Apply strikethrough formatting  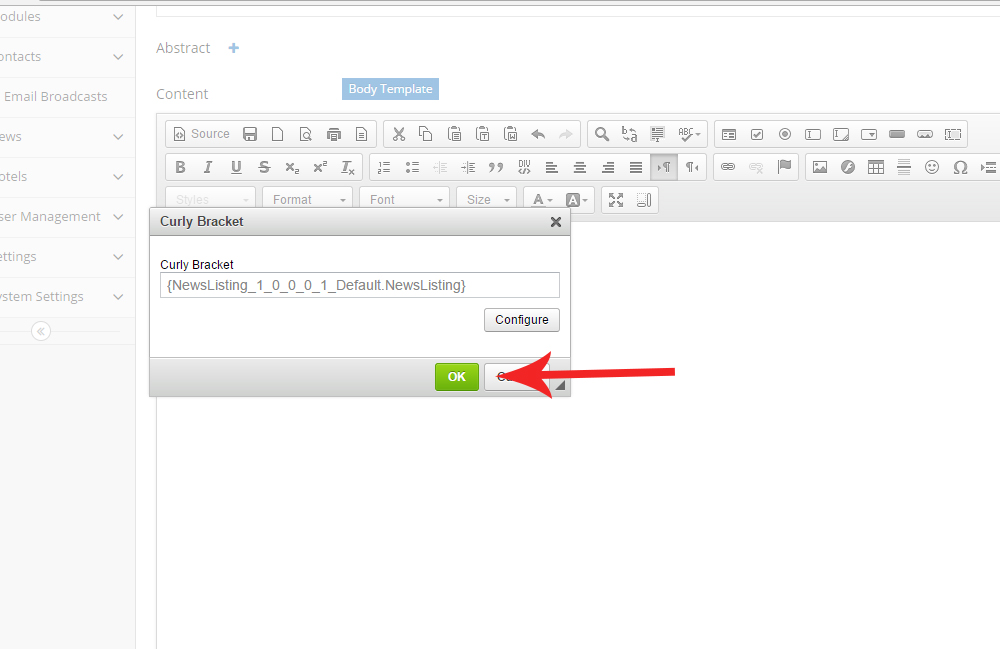[x=264, y=167]
